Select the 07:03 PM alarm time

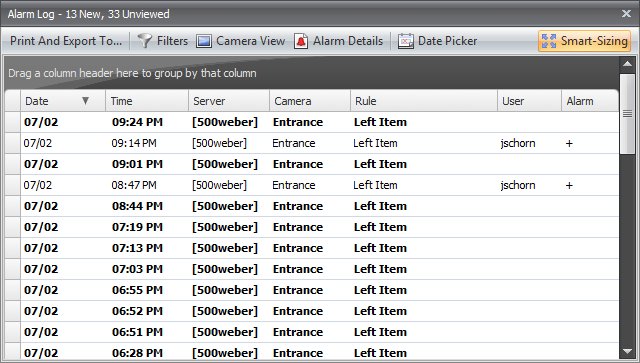(137, 269)
